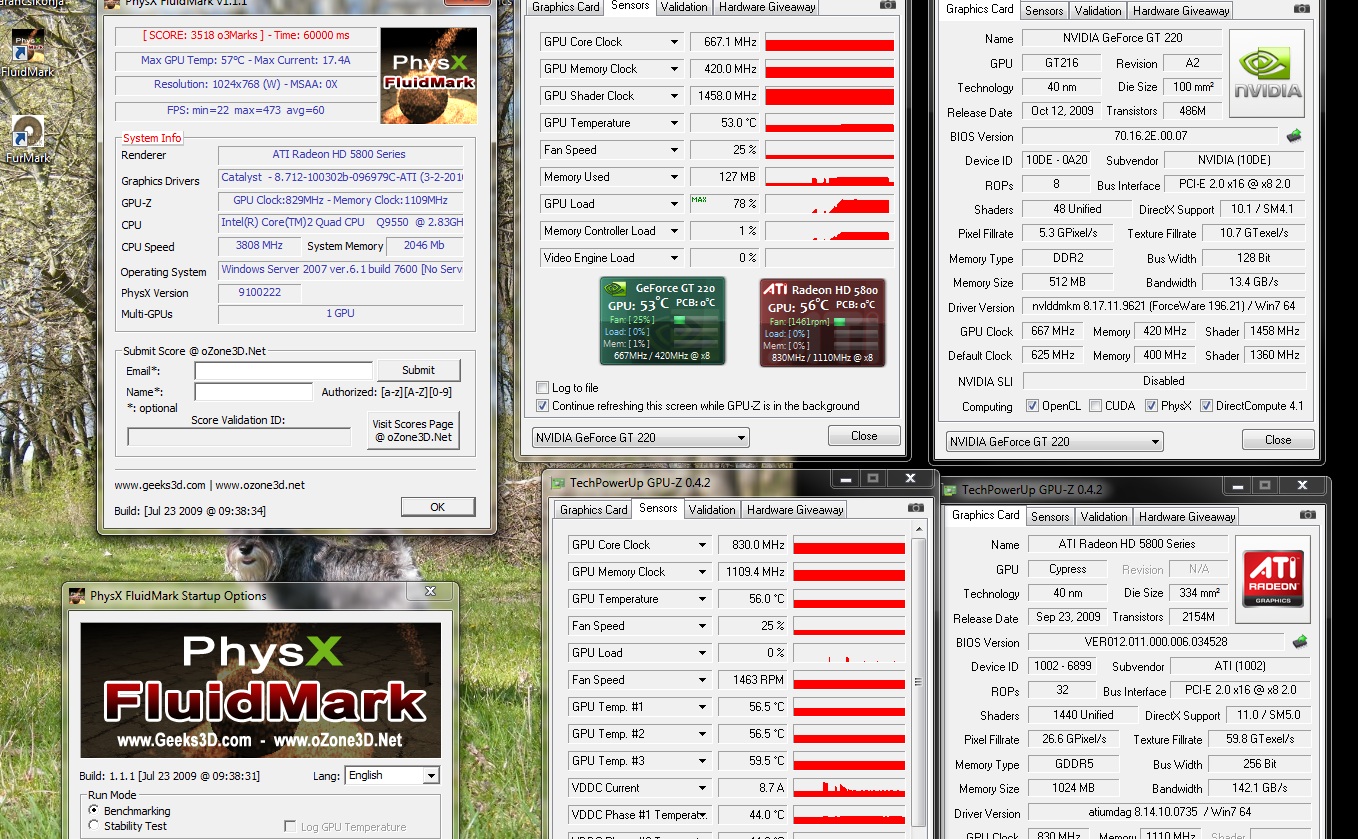Enable the Log to file checkbox
The width and height of the screenshot is (1358, 839).
click(x=542, y=388)
